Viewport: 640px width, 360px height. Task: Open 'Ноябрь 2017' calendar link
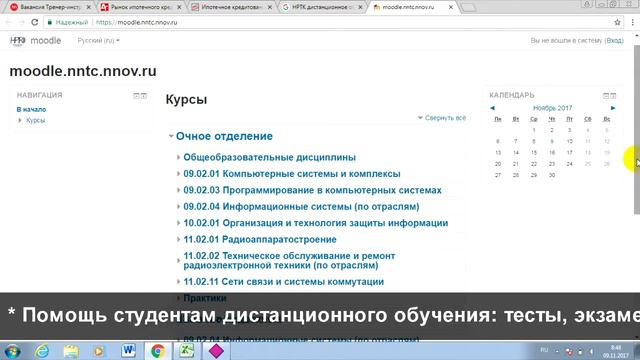552,108
